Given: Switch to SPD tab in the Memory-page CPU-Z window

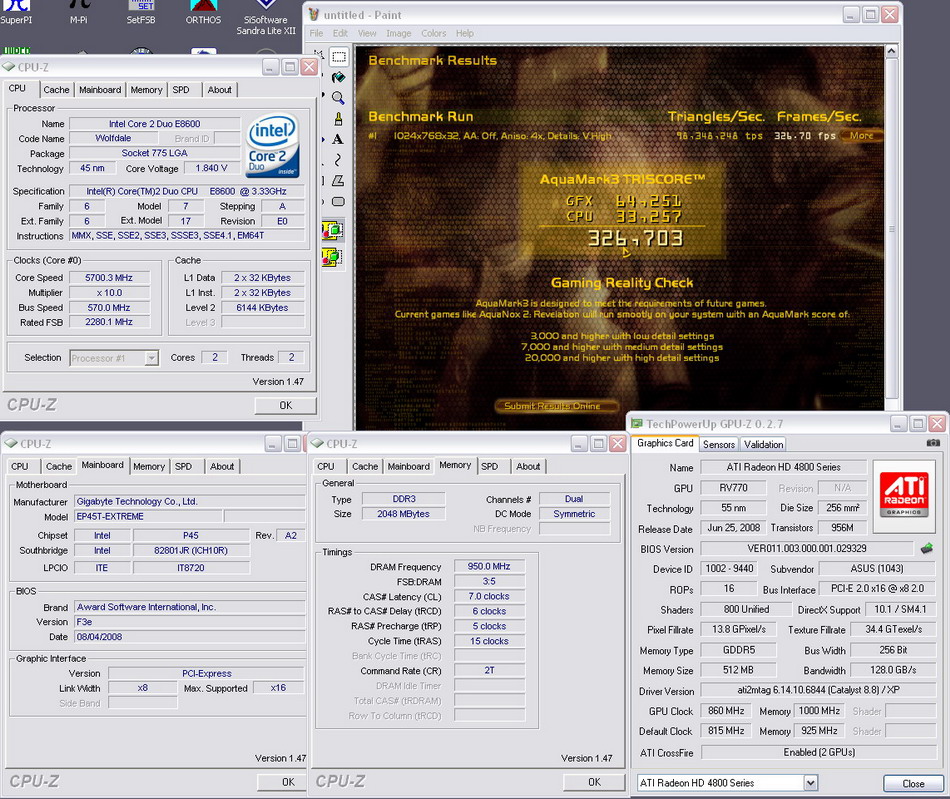Looking at the screenshot, I should [x=490, y=466].
